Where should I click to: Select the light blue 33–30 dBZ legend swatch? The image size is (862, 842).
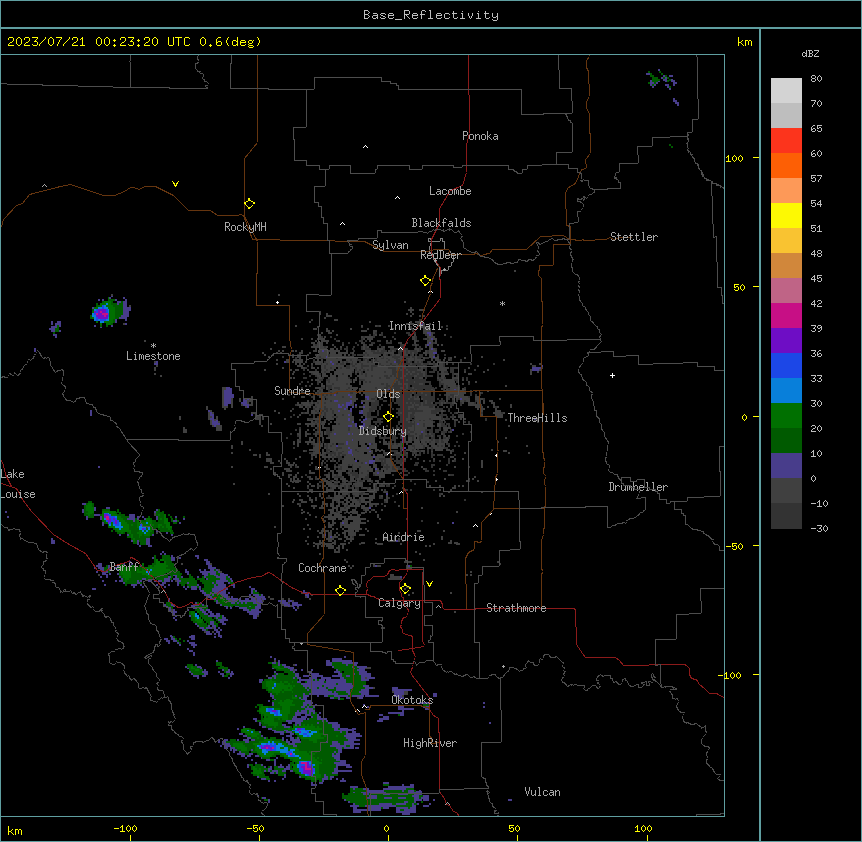tap(786, 390)
